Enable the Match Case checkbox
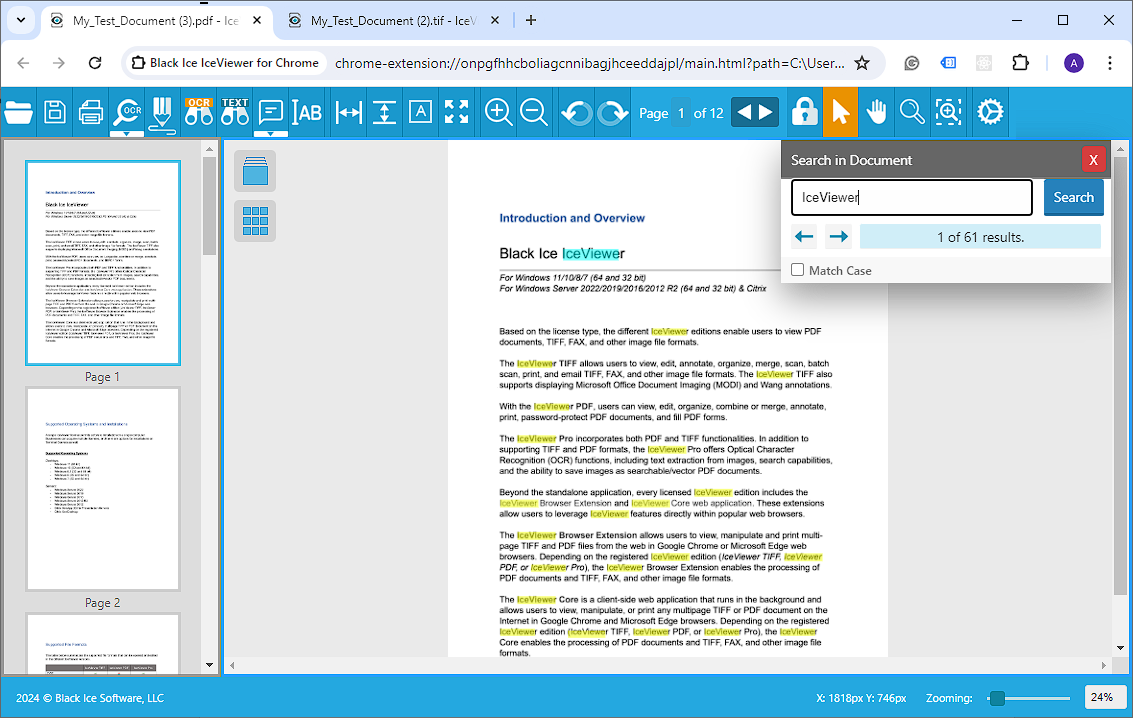This screenshot has height=718, width=1133. point(798,270)
